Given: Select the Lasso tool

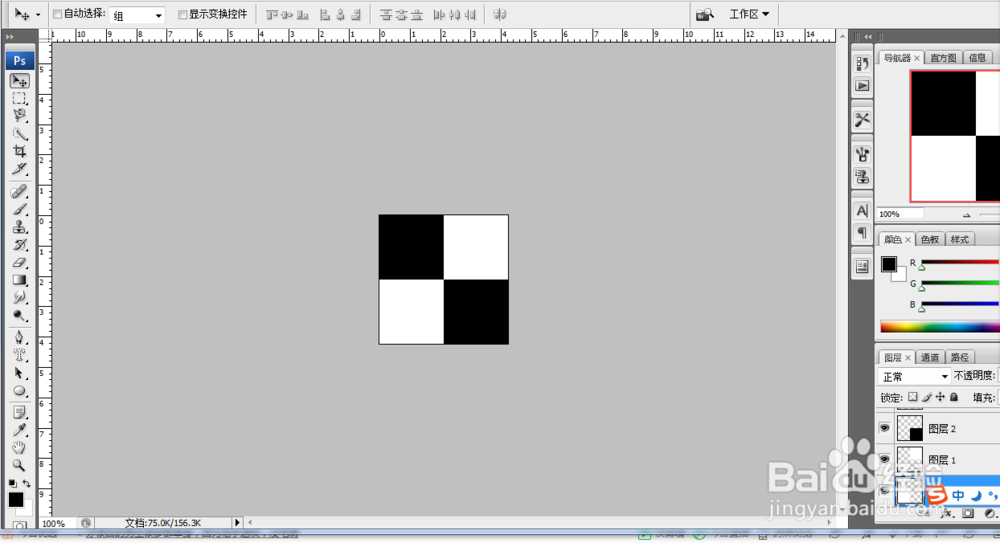Looking at the screenshot, I should 19,115.
